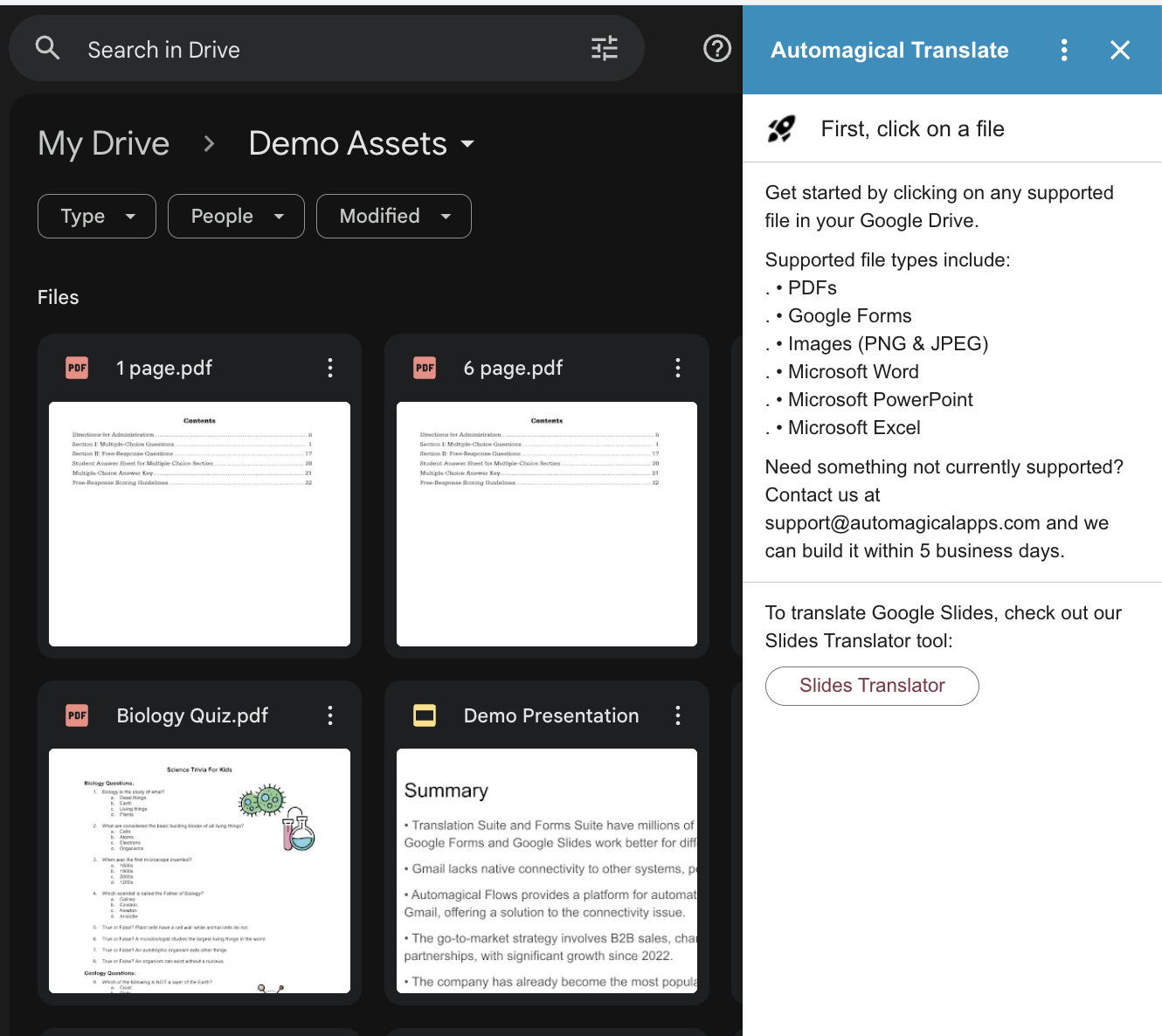This screenshot has height=1036, width=1162.
Task: Open more actions for 6 page.pdf
Action: [677, 368]
